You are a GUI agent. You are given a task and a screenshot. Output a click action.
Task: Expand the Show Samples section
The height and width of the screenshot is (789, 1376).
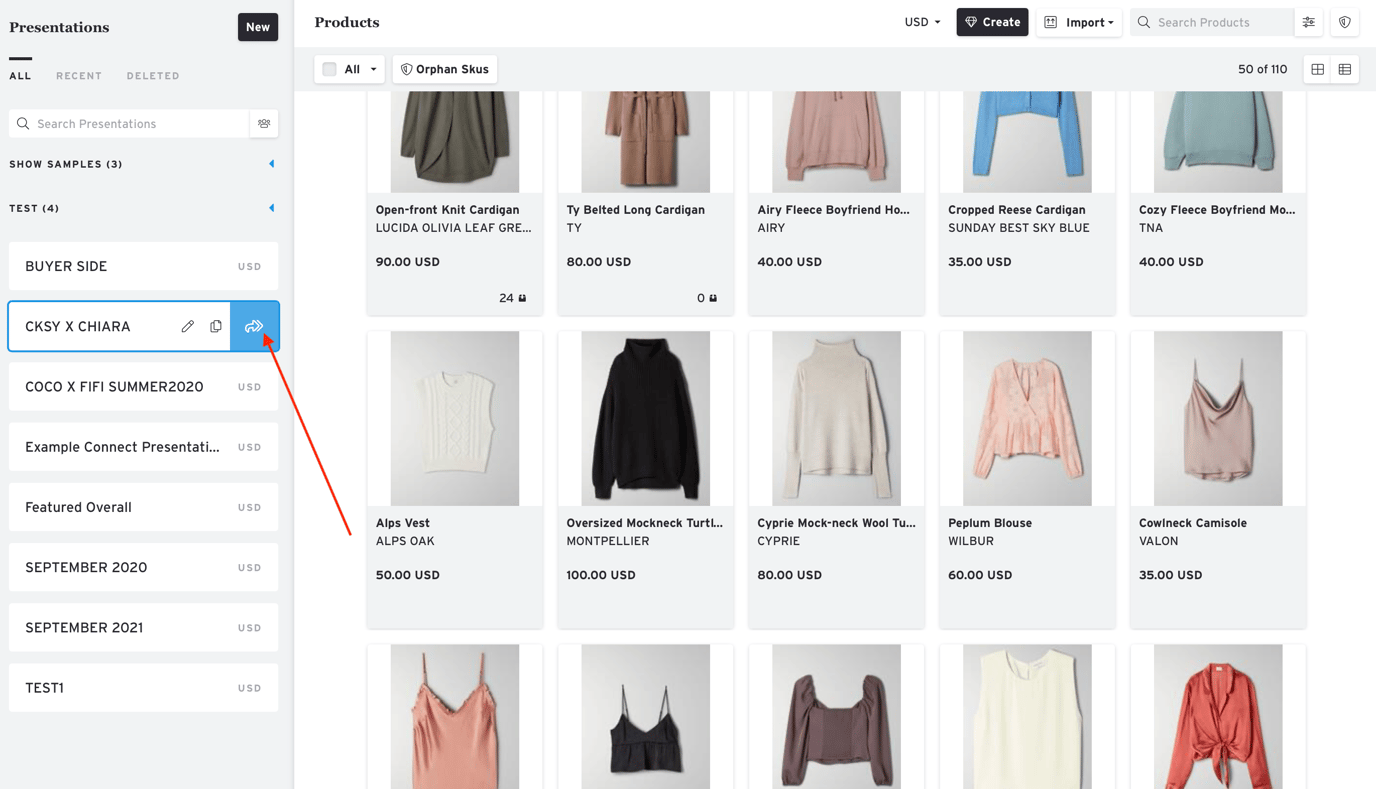(x=271, y=164)
